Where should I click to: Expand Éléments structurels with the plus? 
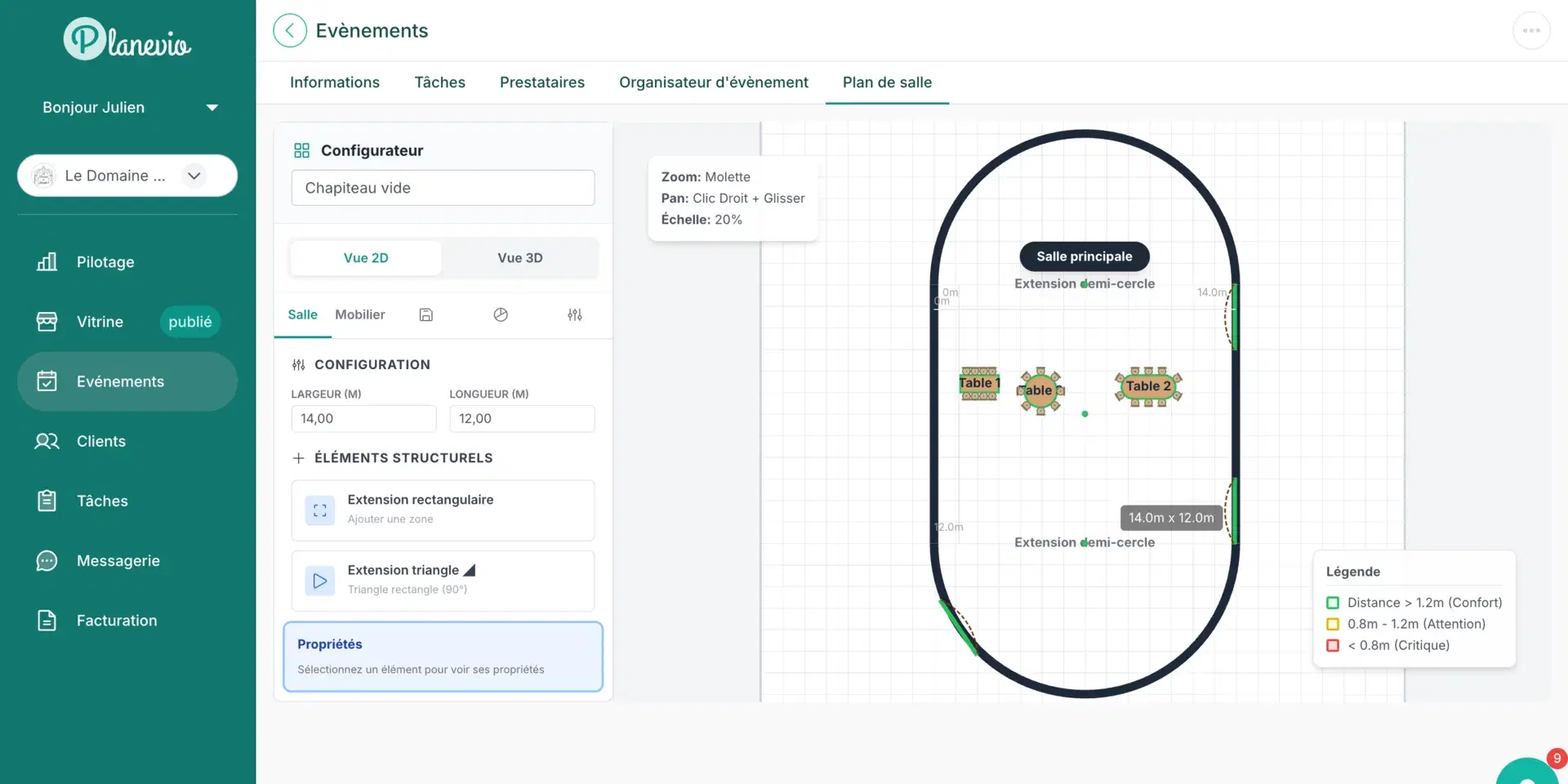click(x=299, y=458)
